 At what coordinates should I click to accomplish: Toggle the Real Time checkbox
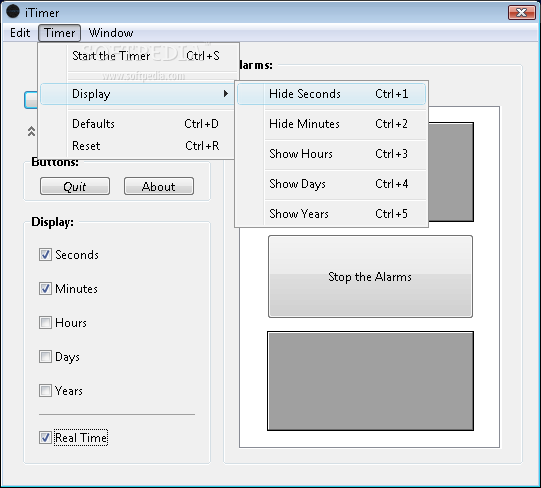tap(45, 438)
